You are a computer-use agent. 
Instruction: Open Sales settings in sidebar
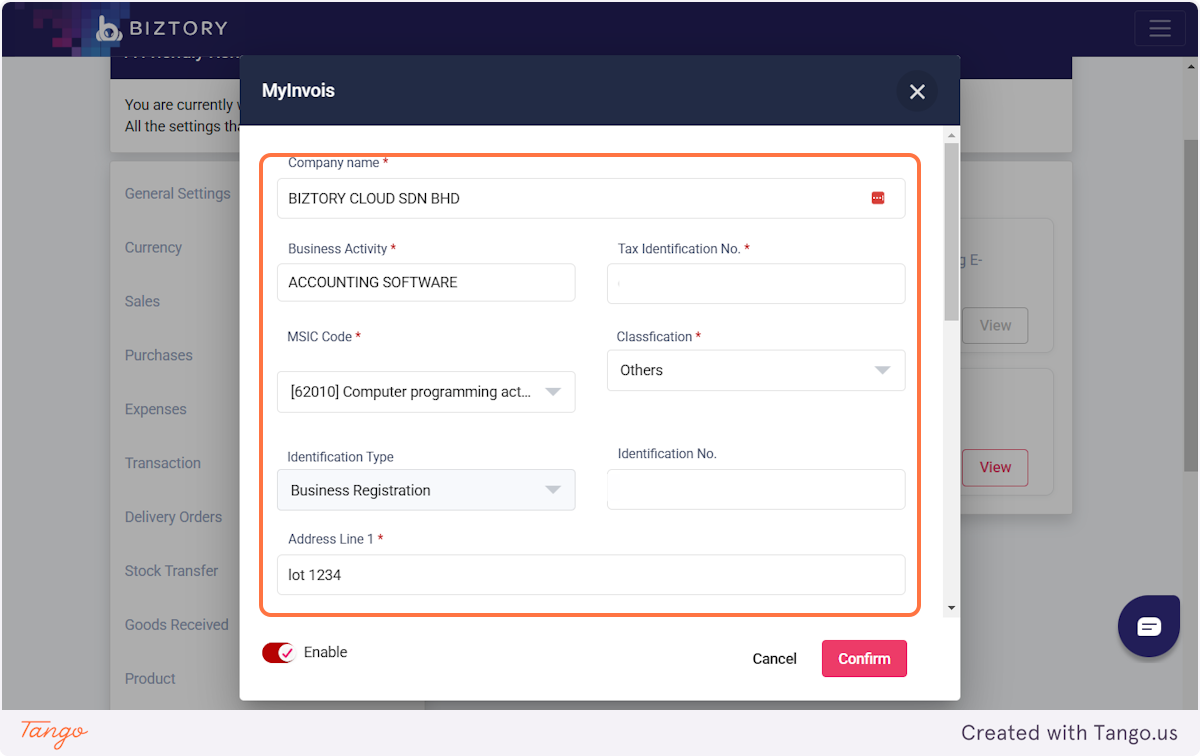pos(142,302)
